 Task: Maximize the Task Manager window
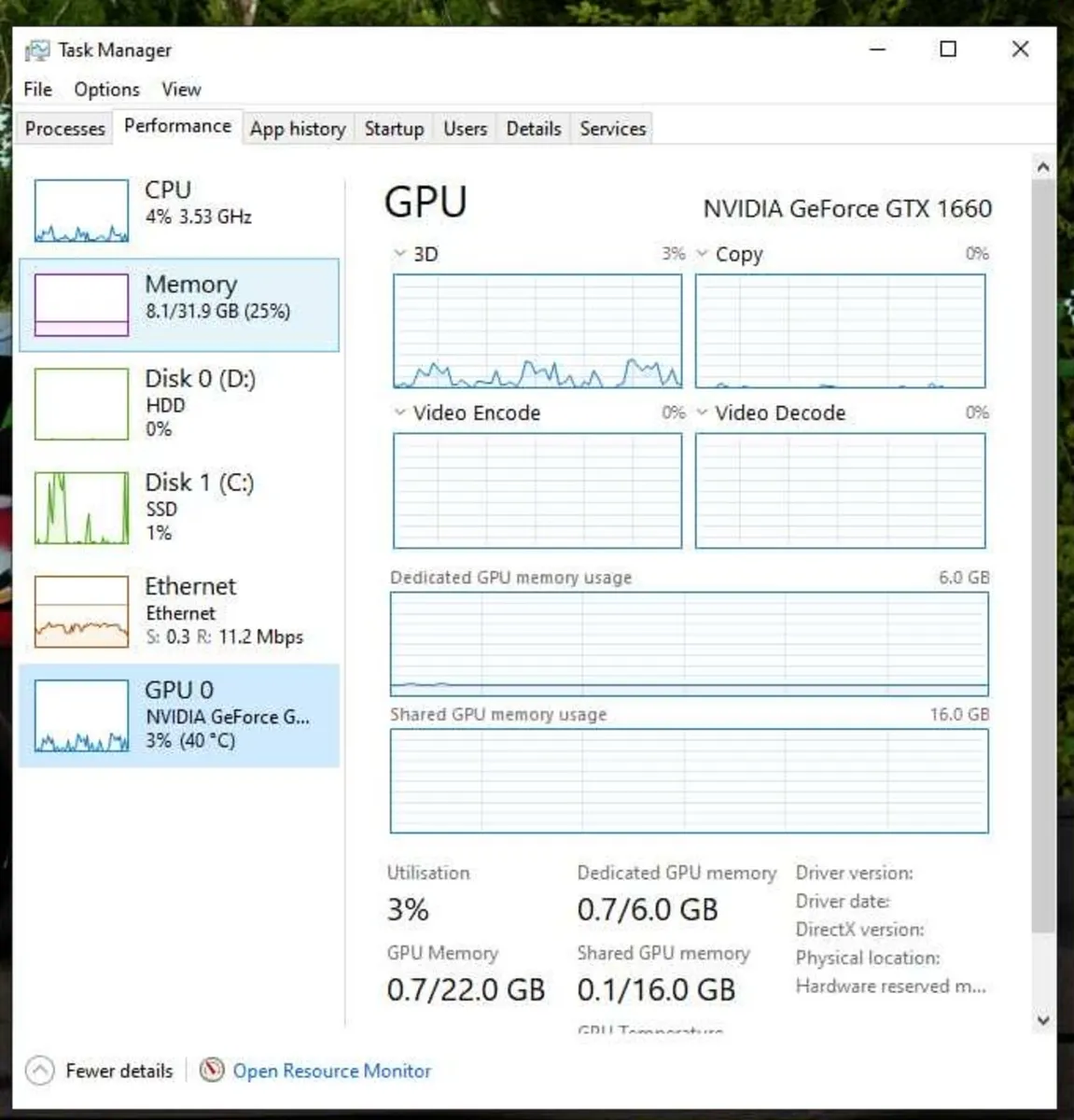(948, 49)
